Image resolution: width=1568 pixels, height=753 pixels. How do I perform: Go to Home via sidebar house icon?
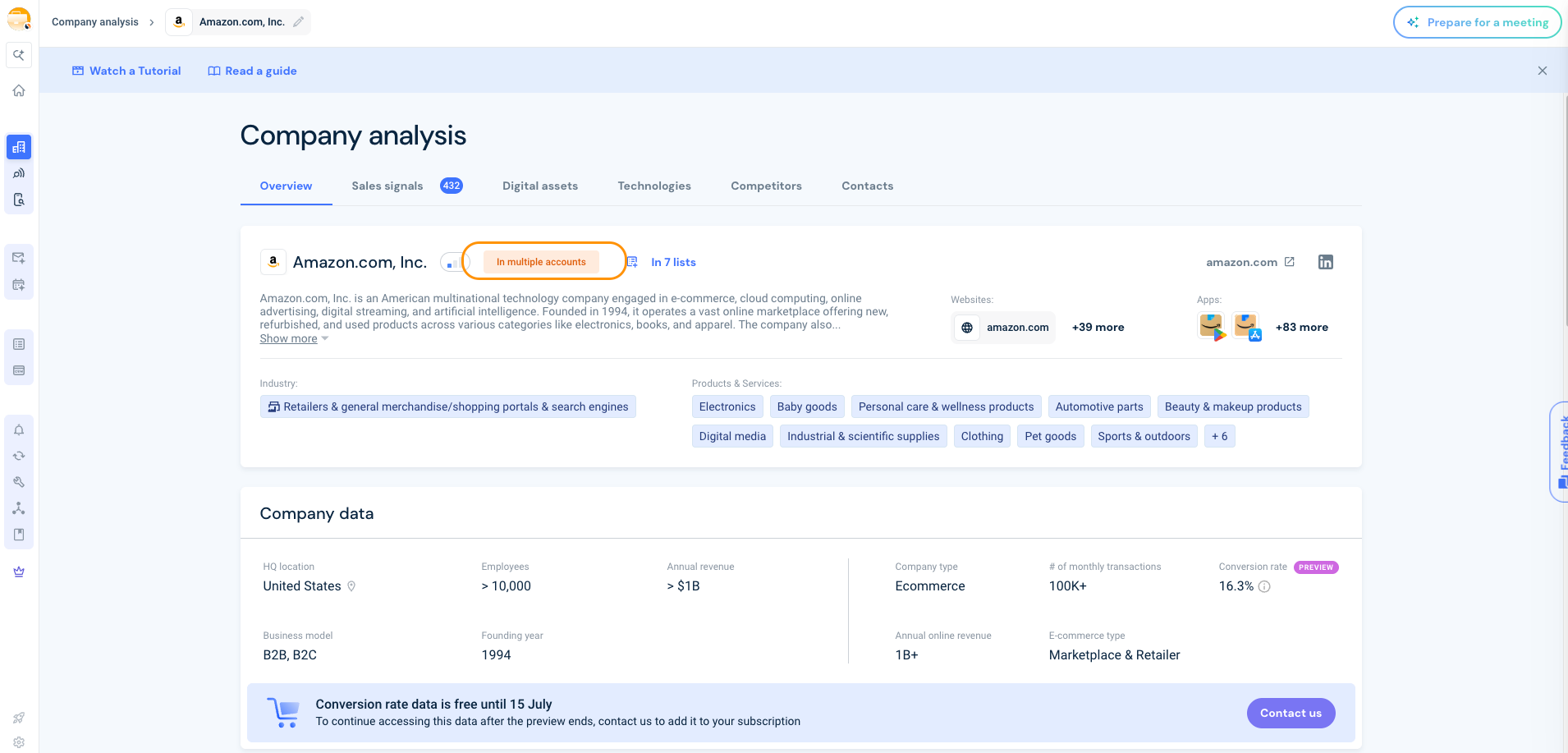[x=19, y=90]
